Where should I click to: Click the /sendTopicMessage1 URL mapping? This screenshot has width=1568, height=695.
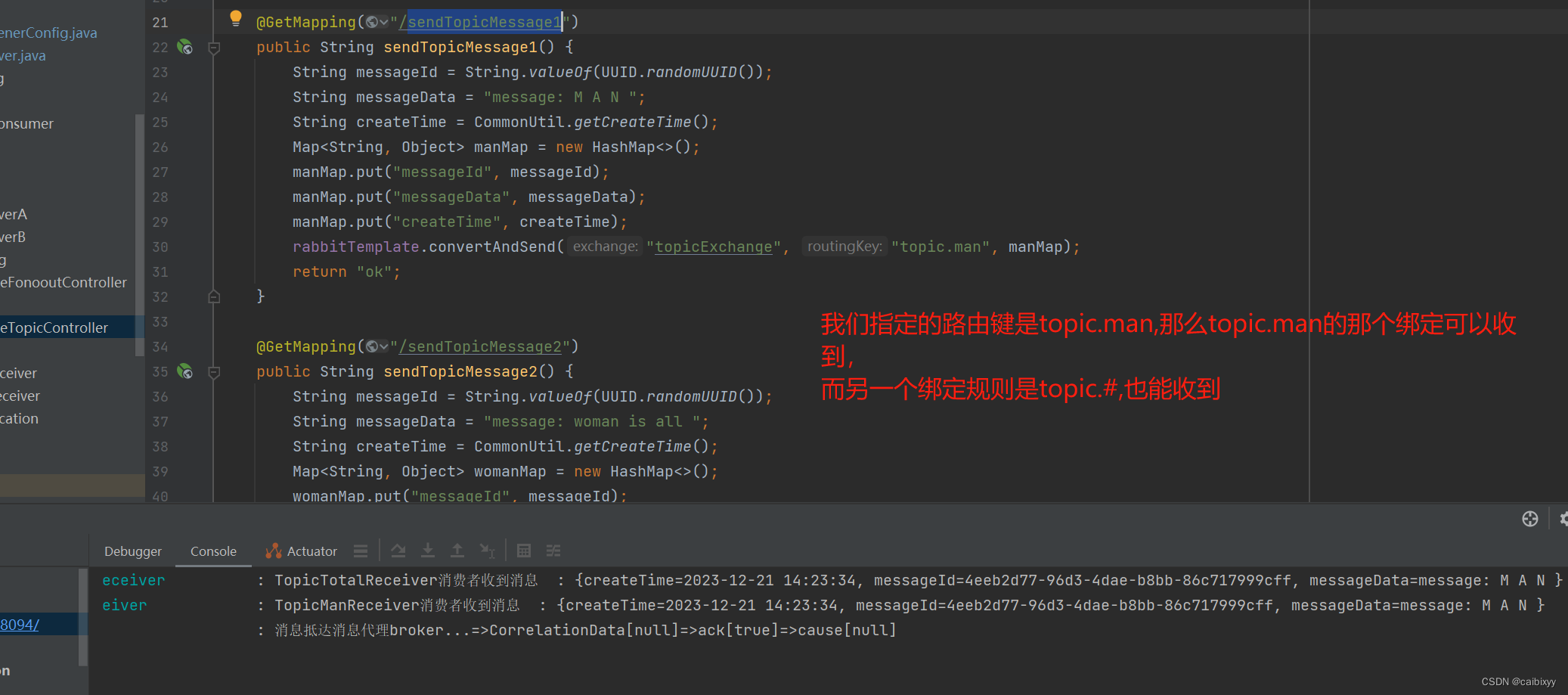[x=481, y=22]
